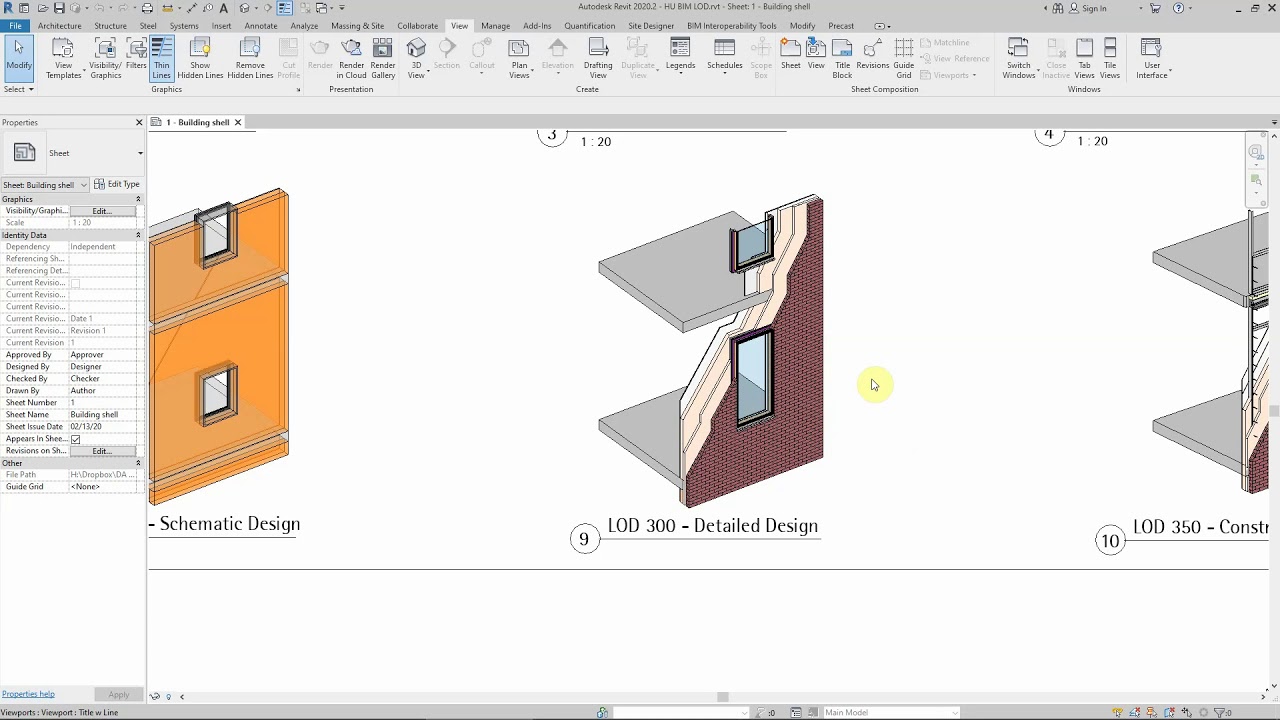Toggle Appears In Sheet List checkbox

tap(75, 439)
